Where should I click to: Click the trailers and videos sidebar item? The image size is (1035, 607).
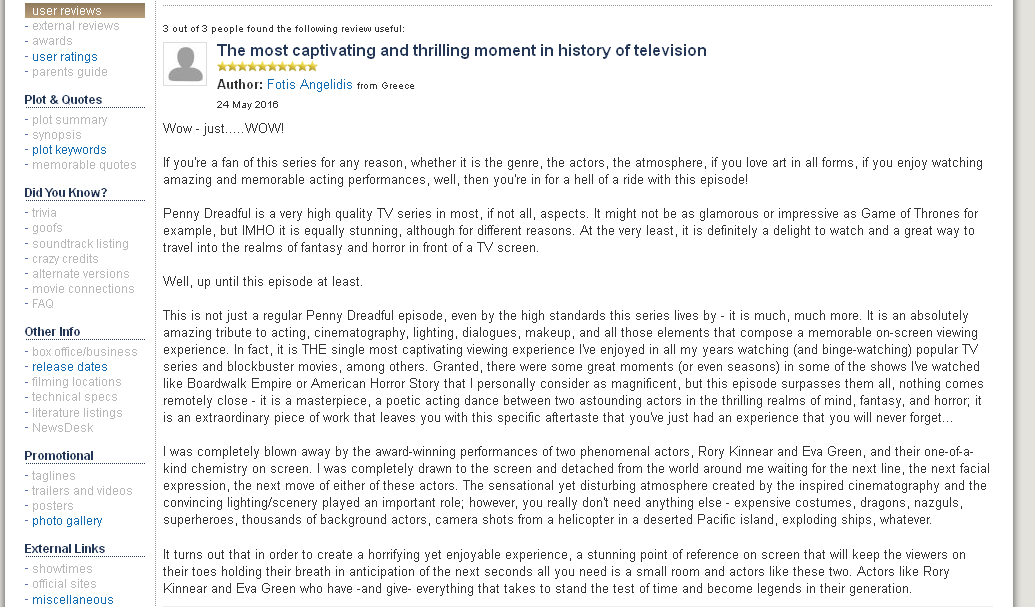[82, 491]
